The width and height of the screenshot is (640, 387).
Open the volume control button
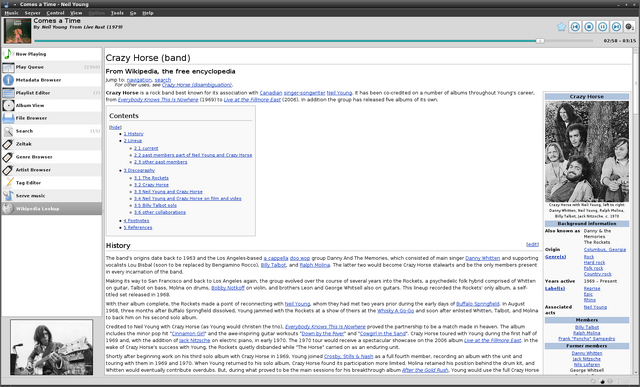point(629,27)
